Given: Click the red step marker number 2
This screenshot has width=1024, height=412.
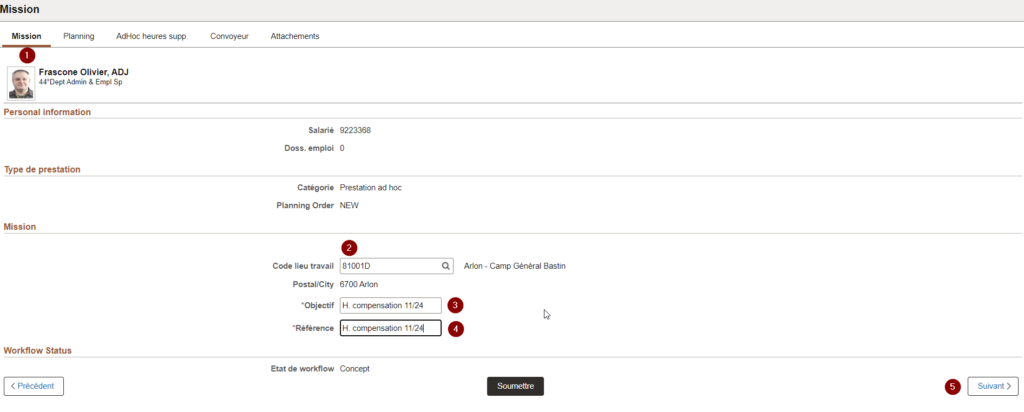Looking at the screenshot, I should point(348,247).
